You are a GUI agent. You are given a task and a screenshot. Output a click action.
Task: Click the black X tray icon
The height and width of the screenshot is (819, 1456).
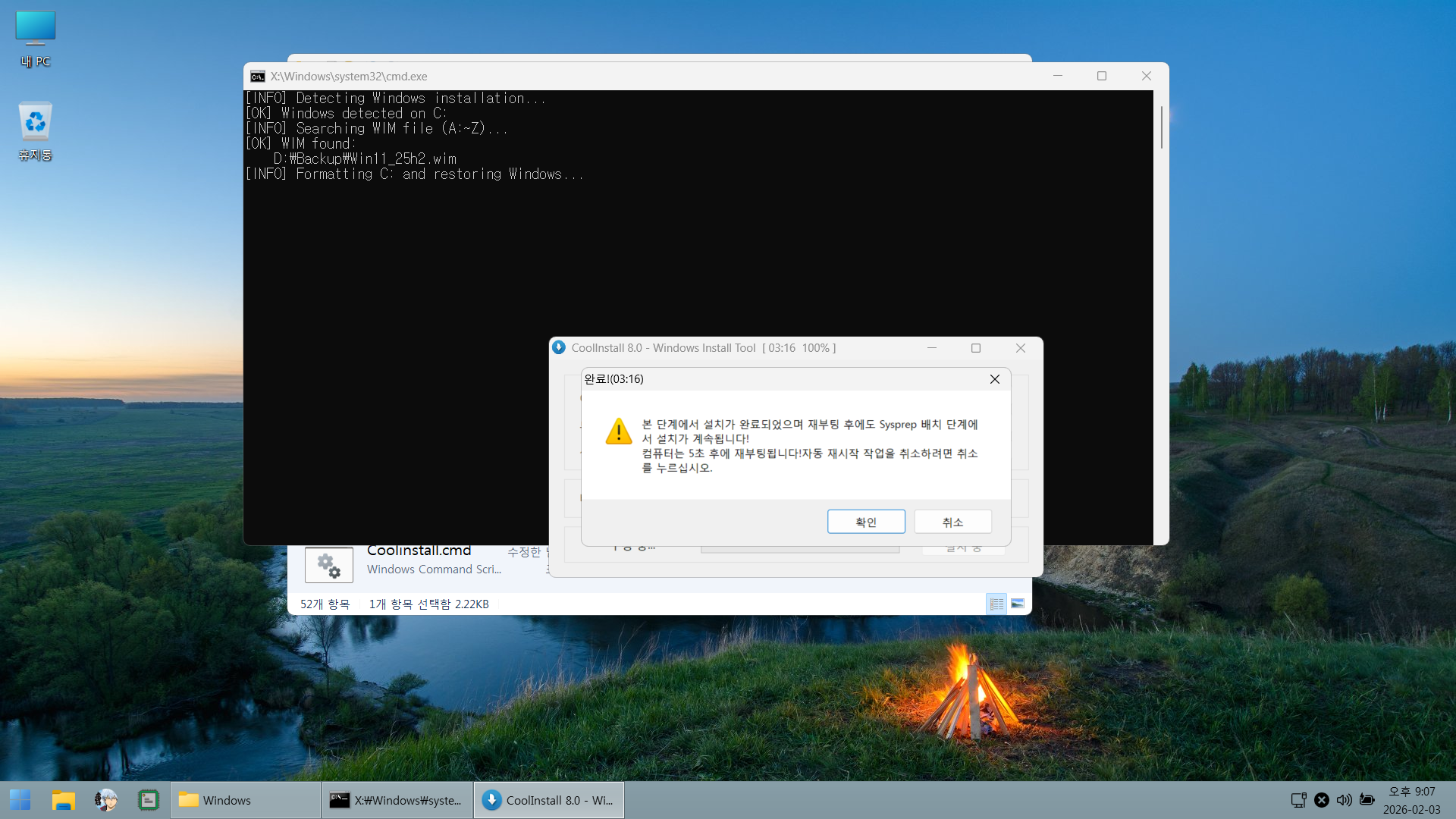click(x=1321, y=800)
